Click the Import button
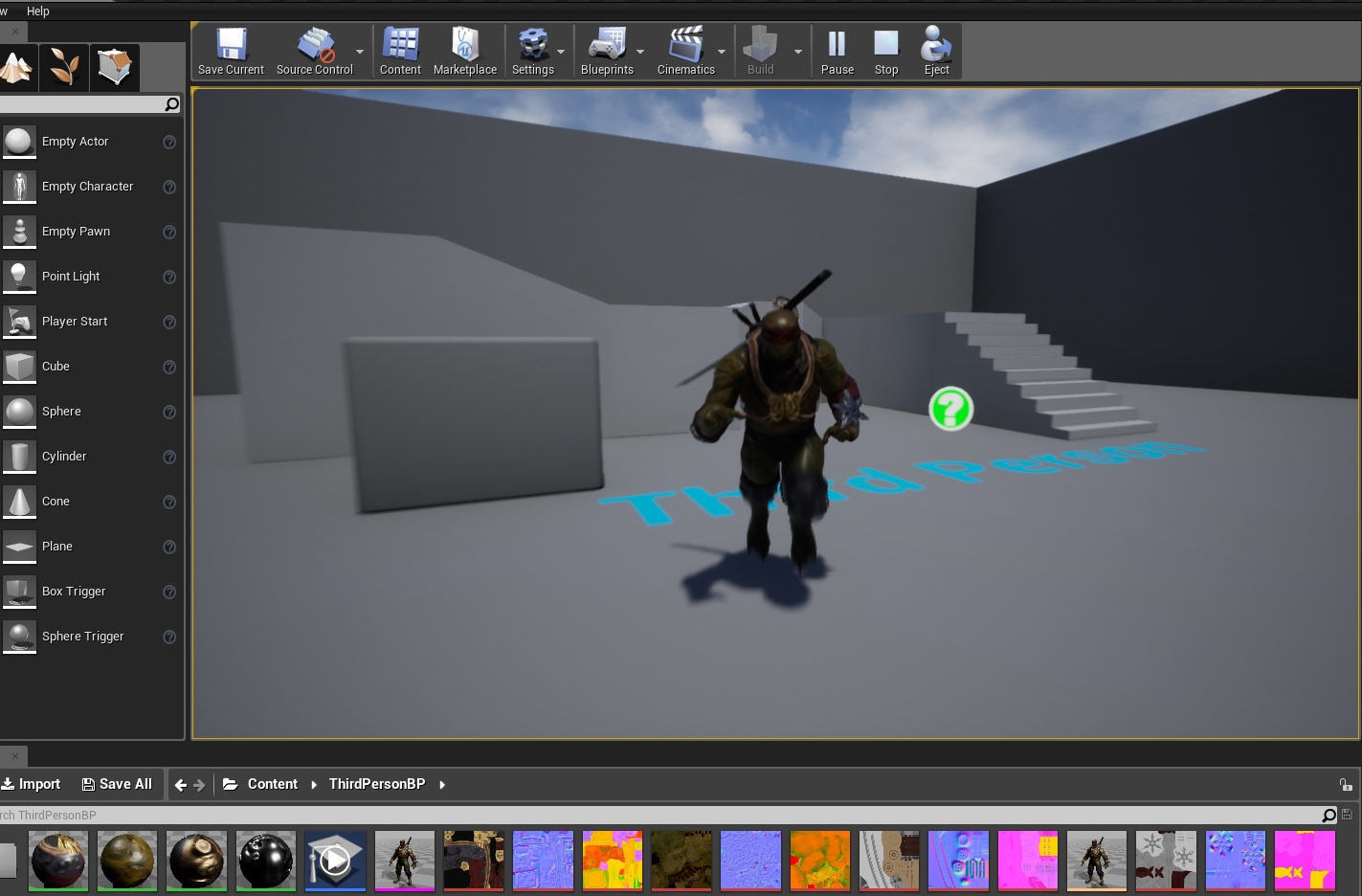 (31, 784)
